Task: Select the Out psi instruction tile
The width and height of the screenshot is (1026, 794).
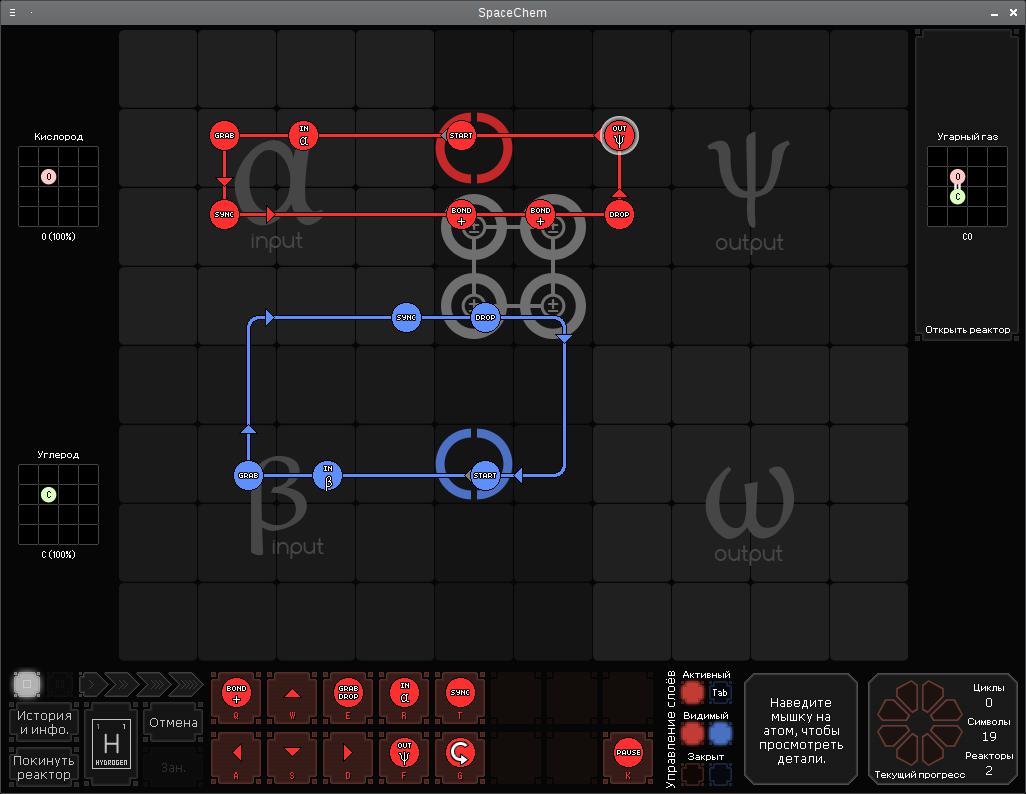Action: point(404,757)
